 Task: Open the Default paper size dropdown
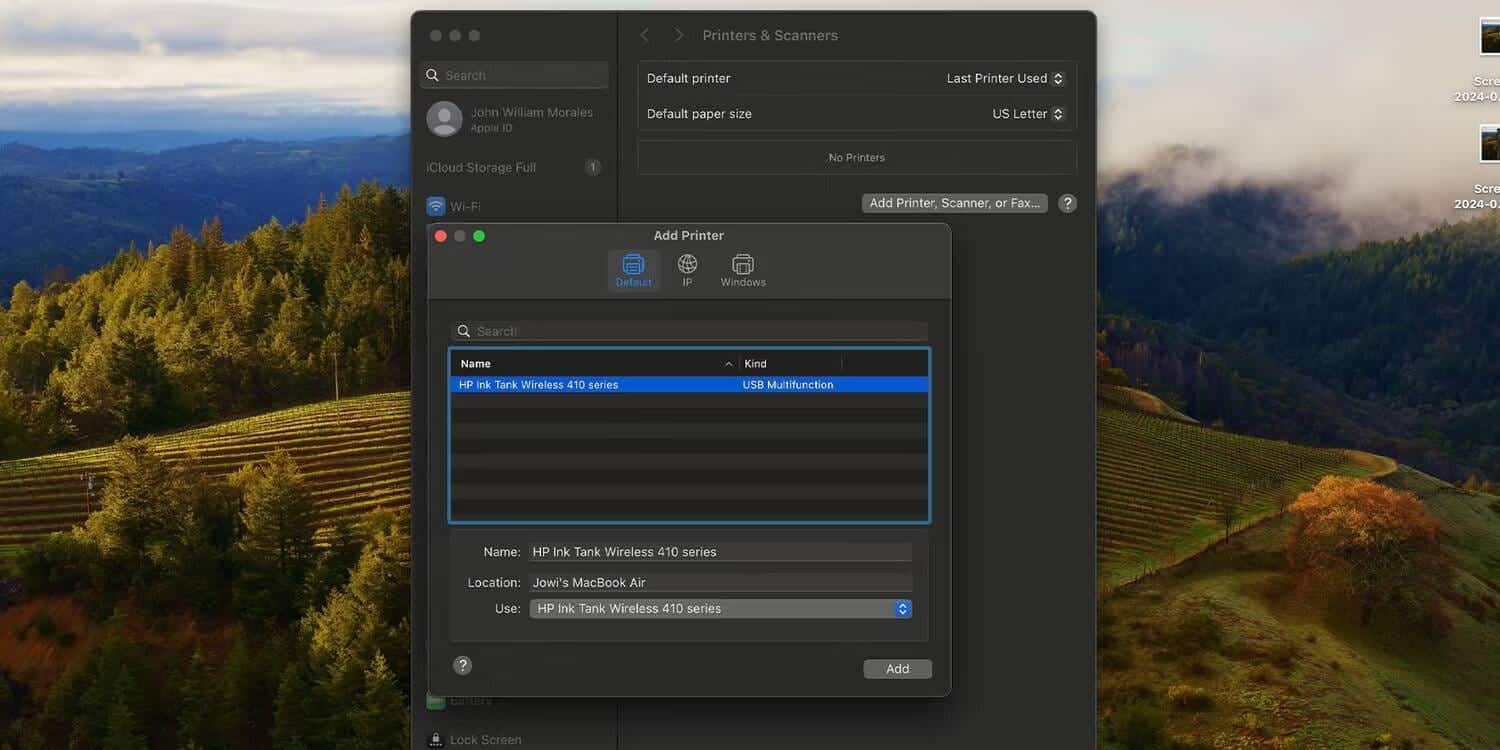click(1028, 114)
